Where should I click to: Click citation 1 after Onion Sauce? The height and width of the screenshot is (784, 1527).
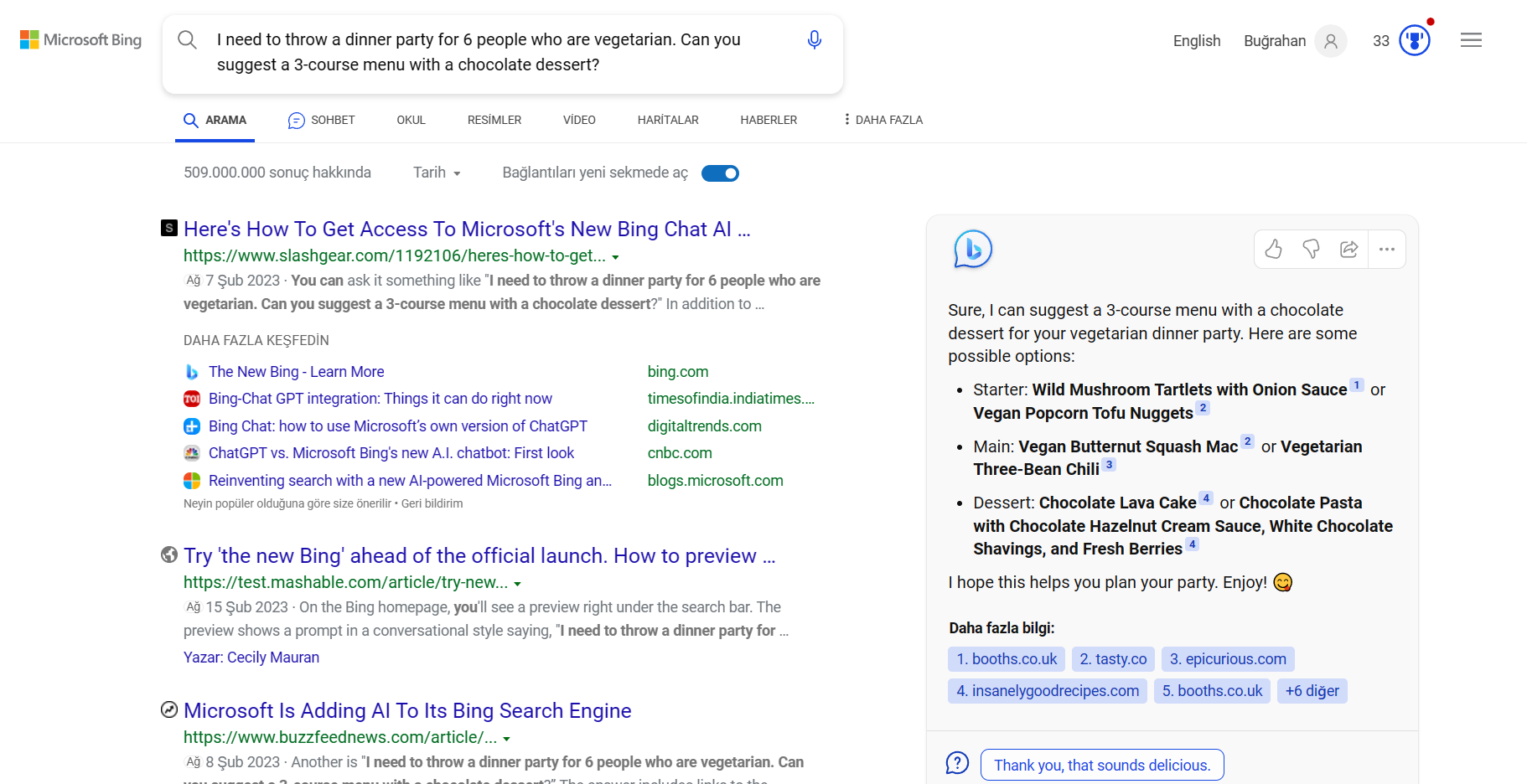pos(1357,385)
